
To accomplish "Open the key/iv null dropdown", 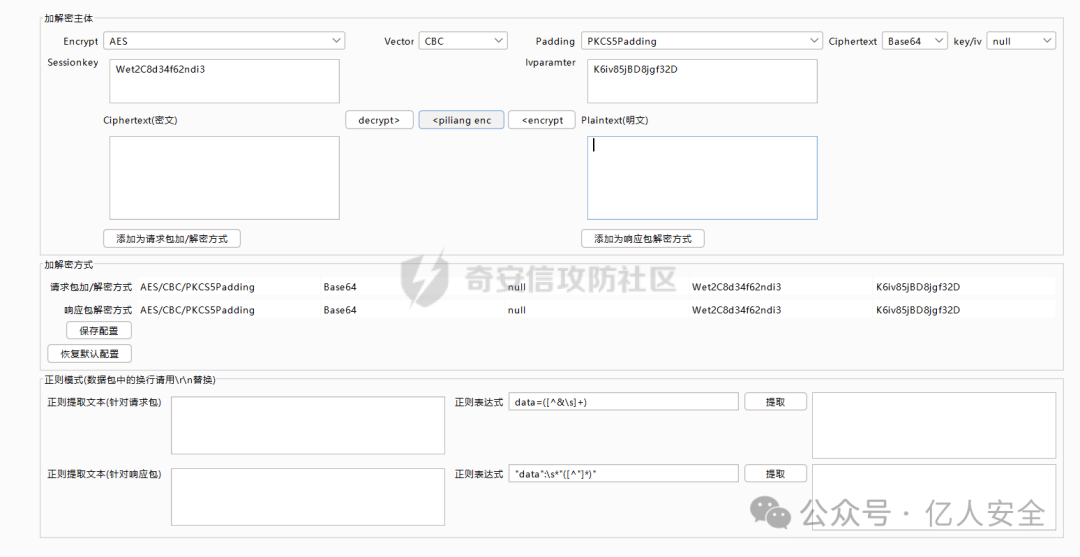I will 1020,41.
